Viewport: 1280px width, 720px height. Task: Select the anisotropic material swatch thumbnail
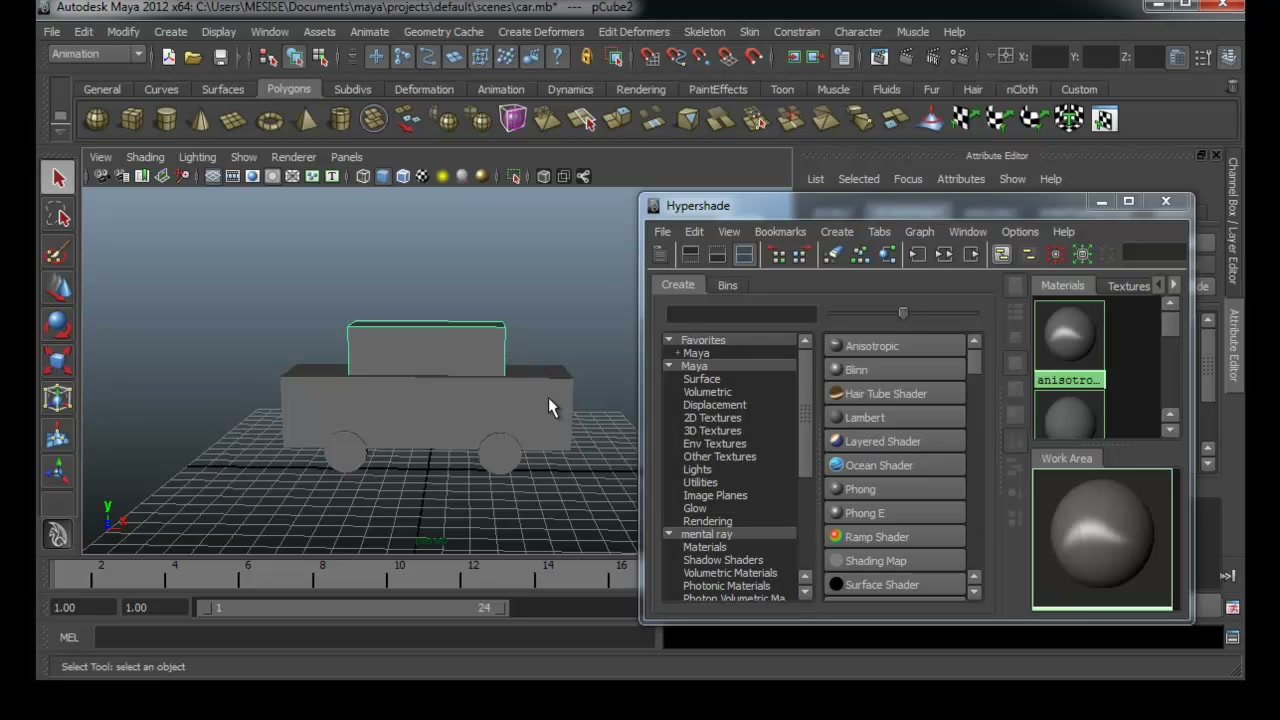coord(1069,336)
